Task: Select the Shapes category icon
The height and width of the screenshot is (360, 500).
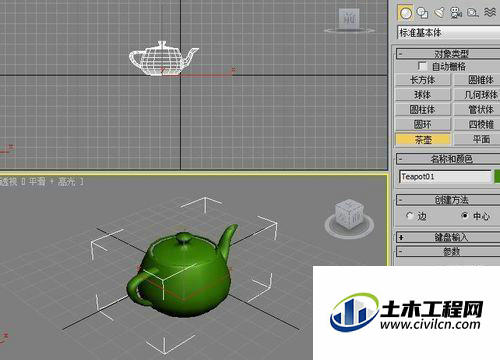Action: tap(422, 13)
